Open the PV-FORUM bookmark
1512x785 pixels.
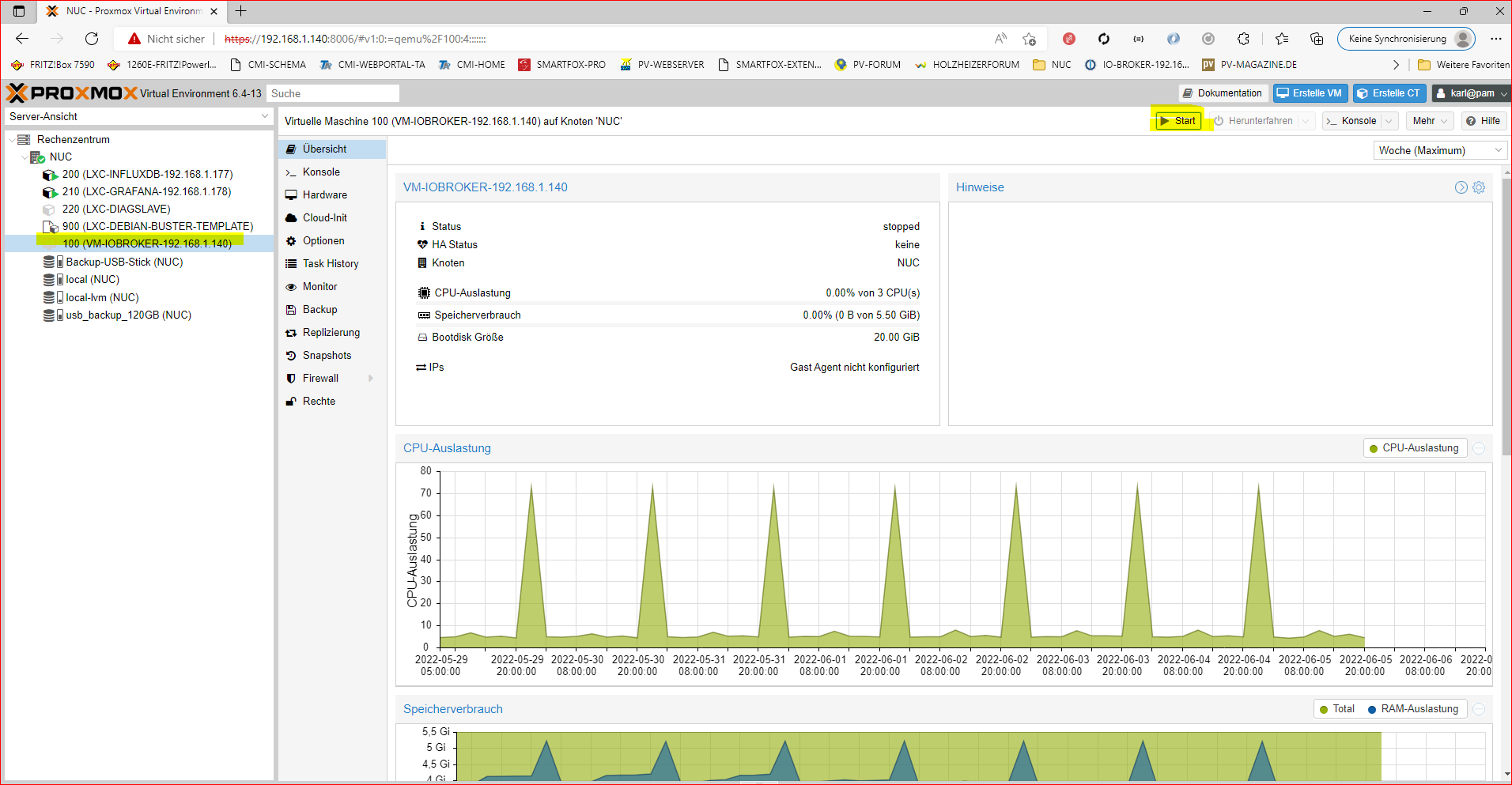[868, 65]
